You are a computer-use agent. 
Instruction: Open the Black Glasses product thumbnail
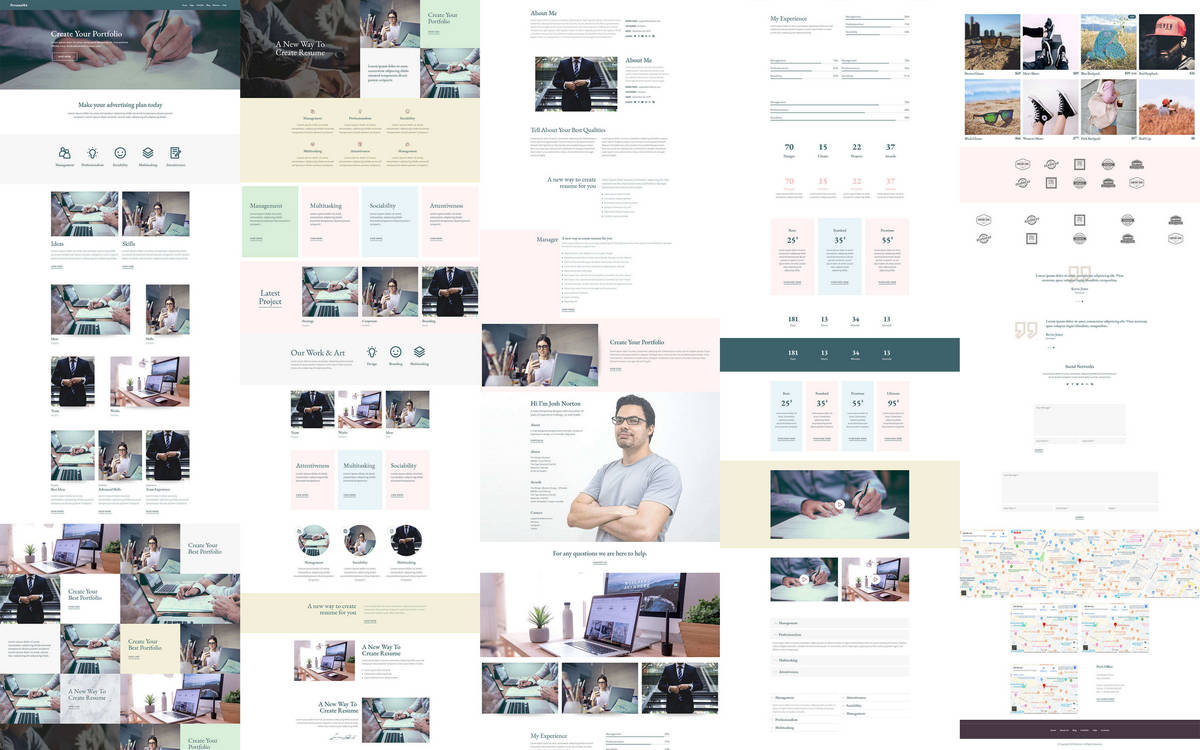click(x=992, y=107)
